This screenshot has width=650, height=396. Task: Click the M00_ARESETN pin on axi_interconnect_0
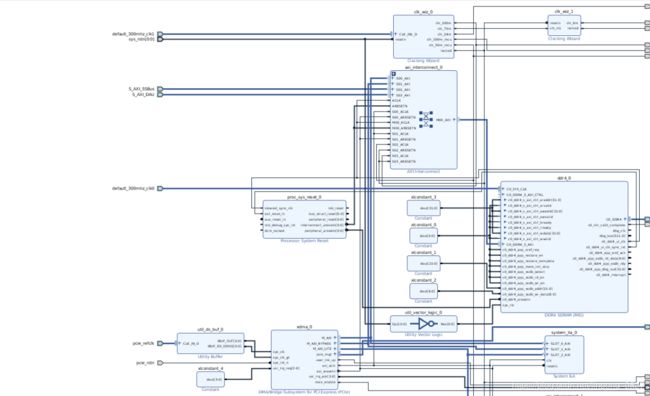404,128
